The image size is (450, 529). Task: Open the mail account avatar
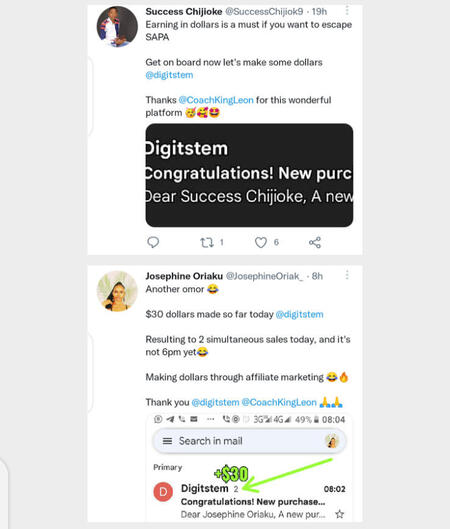click(332, 441)
